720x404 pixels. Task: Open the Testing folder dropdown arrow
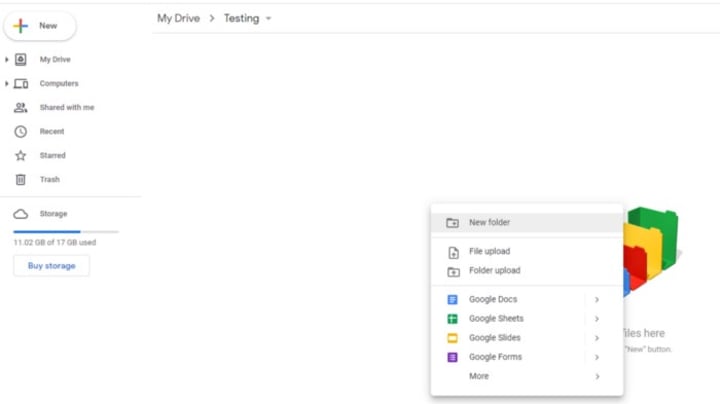pos(269,18)
